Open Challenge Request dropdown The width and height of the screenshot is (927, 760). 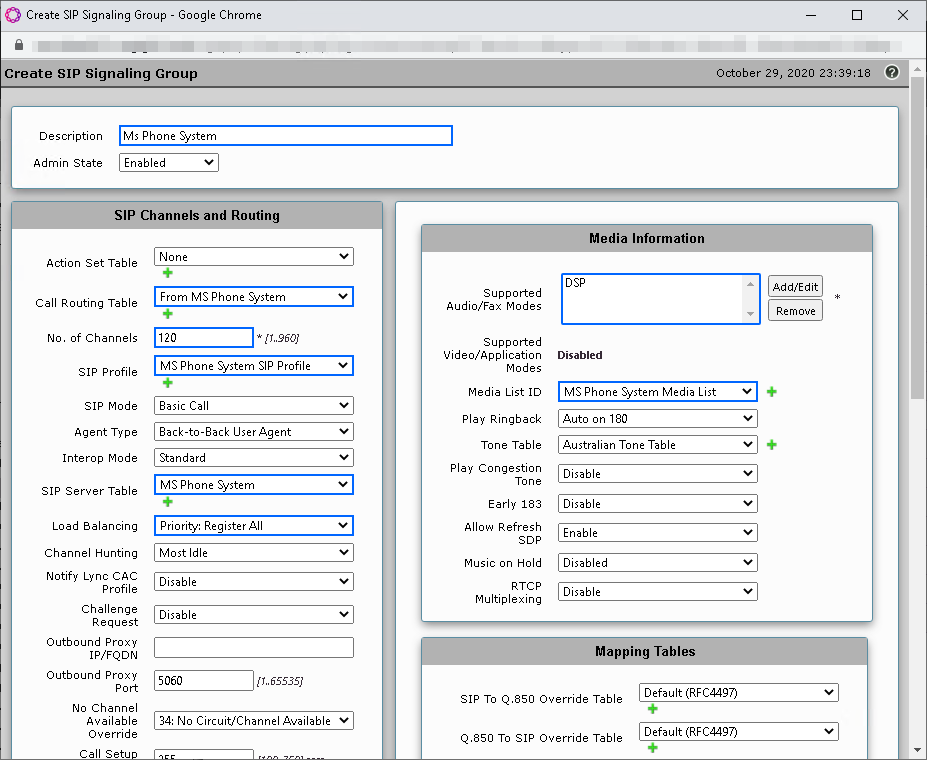tap(254, 615)
